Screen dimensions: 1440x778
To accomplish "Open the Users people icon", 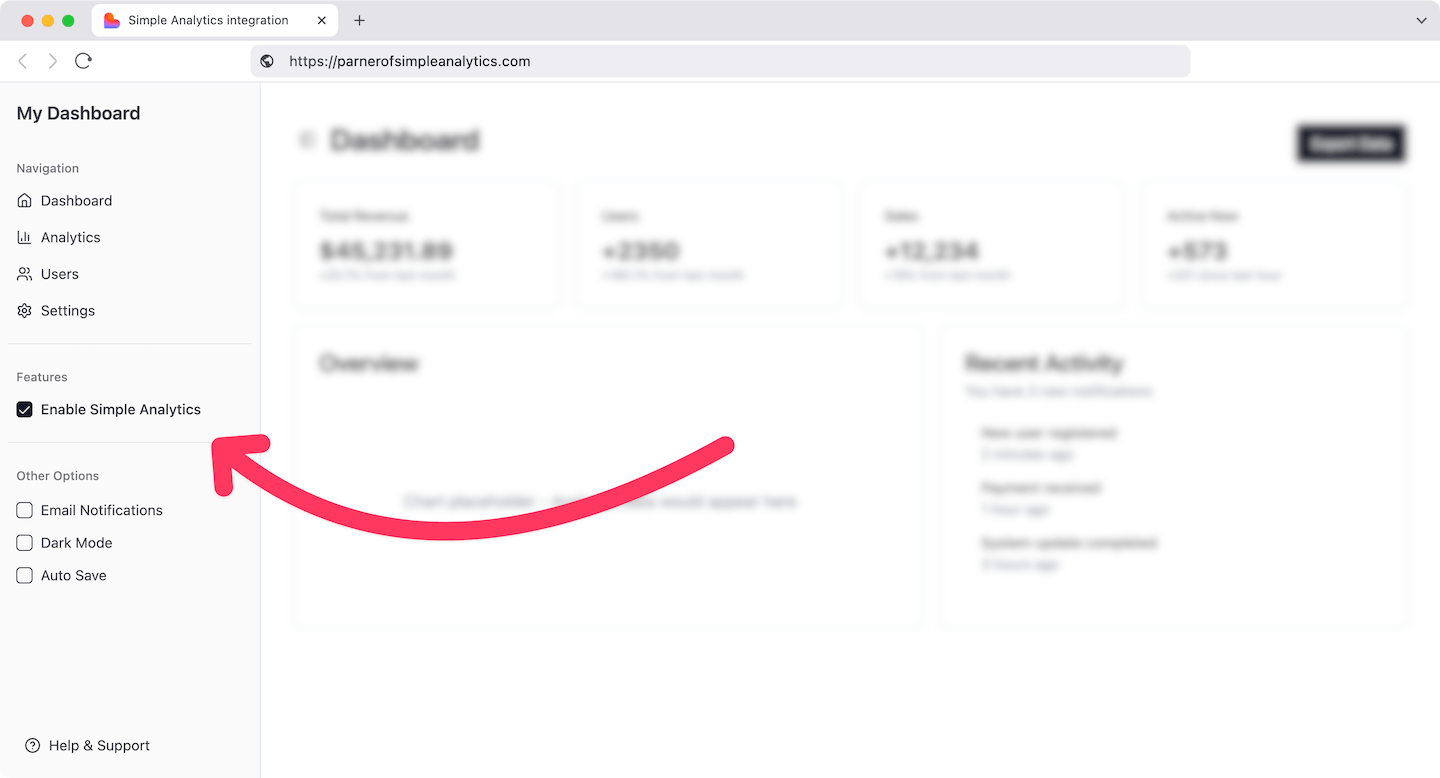I will (x=25, y=274).
